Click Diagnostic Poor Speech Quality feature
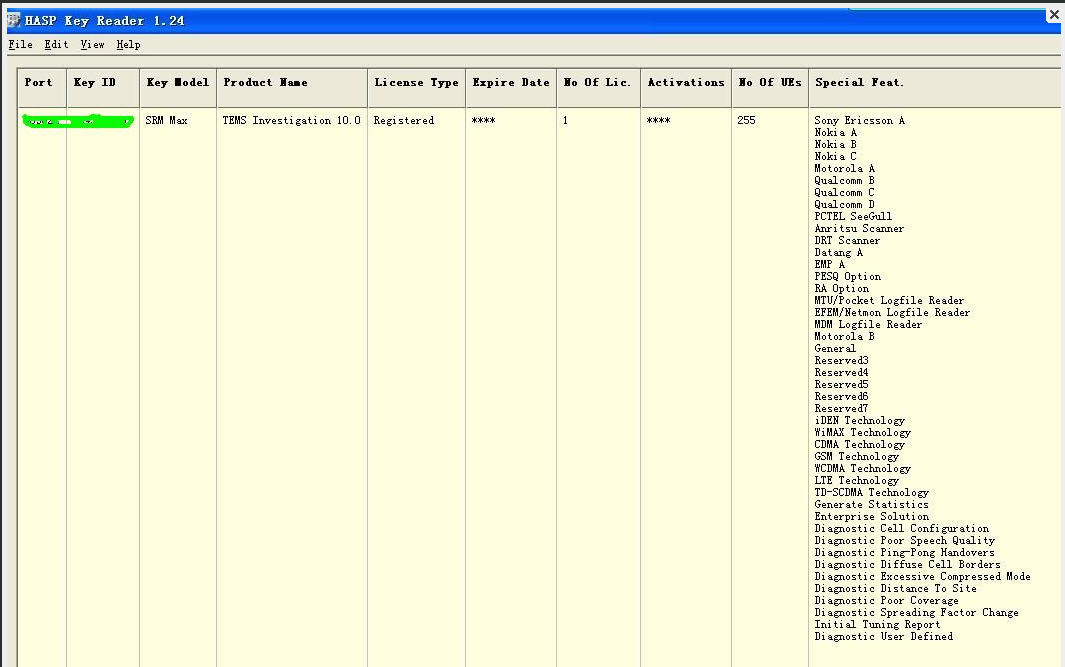The image size is (1065, 667). coord(905,541)
